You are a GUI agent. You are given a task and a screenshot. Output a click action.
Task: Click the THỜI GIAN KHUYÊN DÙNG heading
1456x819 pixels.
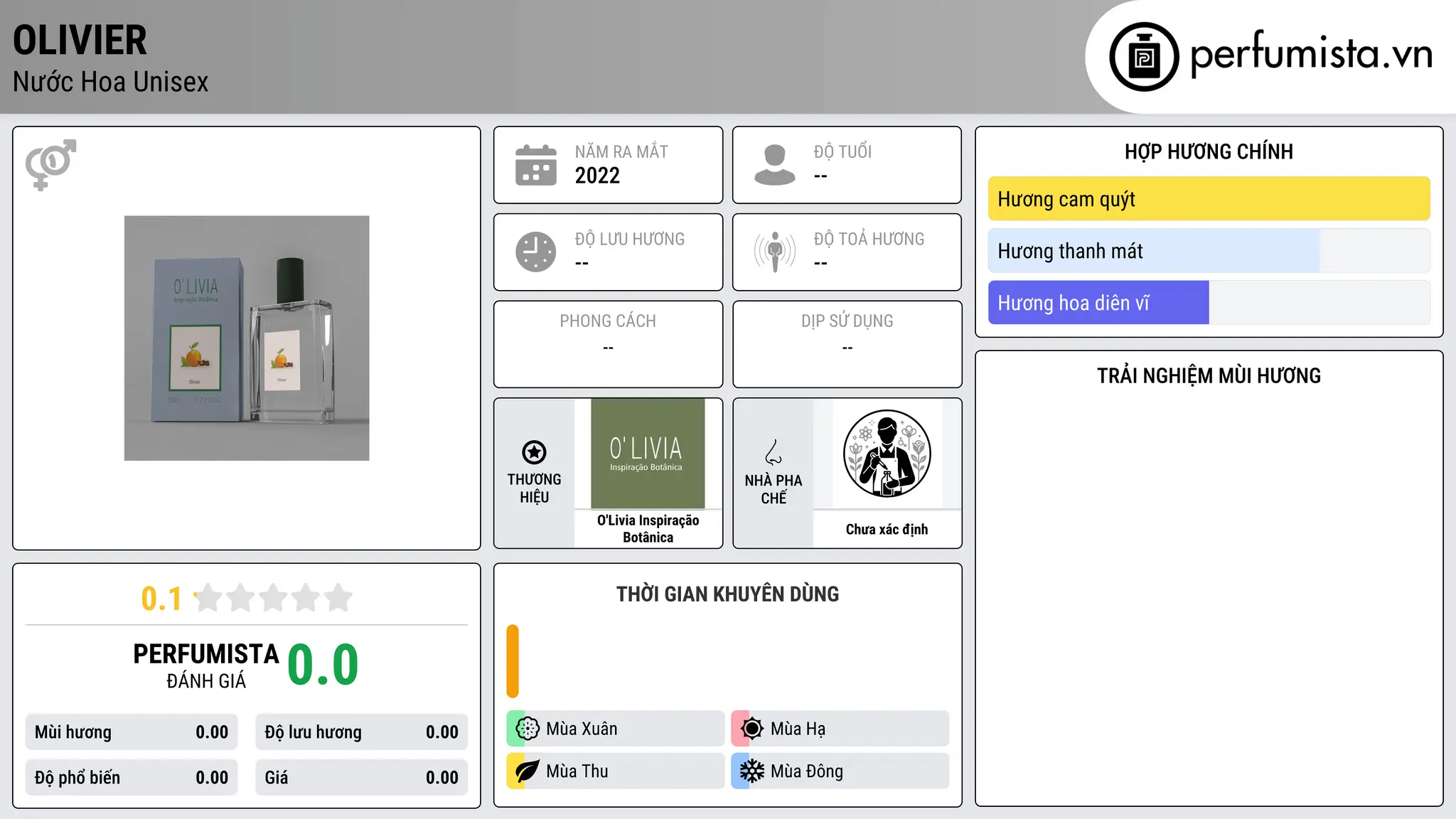click(x=727, y=594)
